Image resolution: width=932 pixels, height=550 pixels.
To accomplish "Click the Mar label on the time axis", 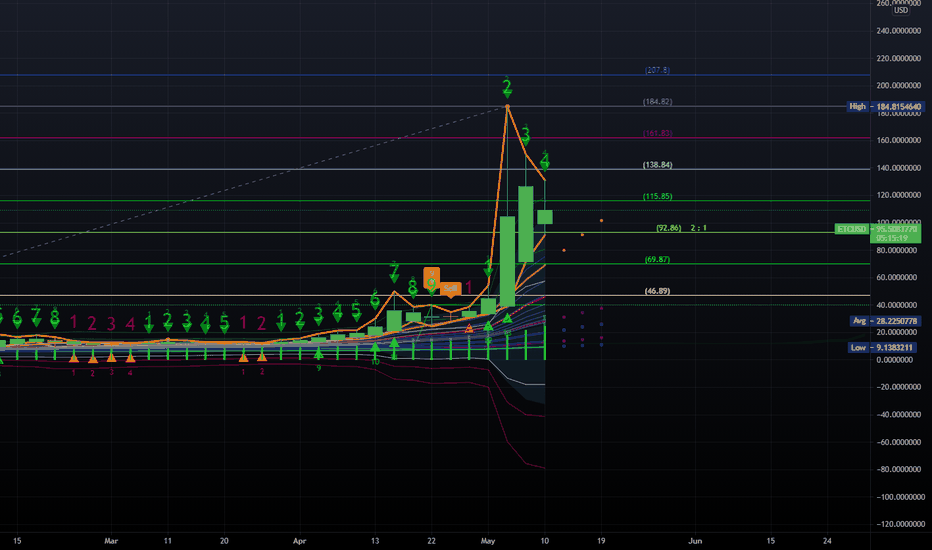I will point(111,541).
